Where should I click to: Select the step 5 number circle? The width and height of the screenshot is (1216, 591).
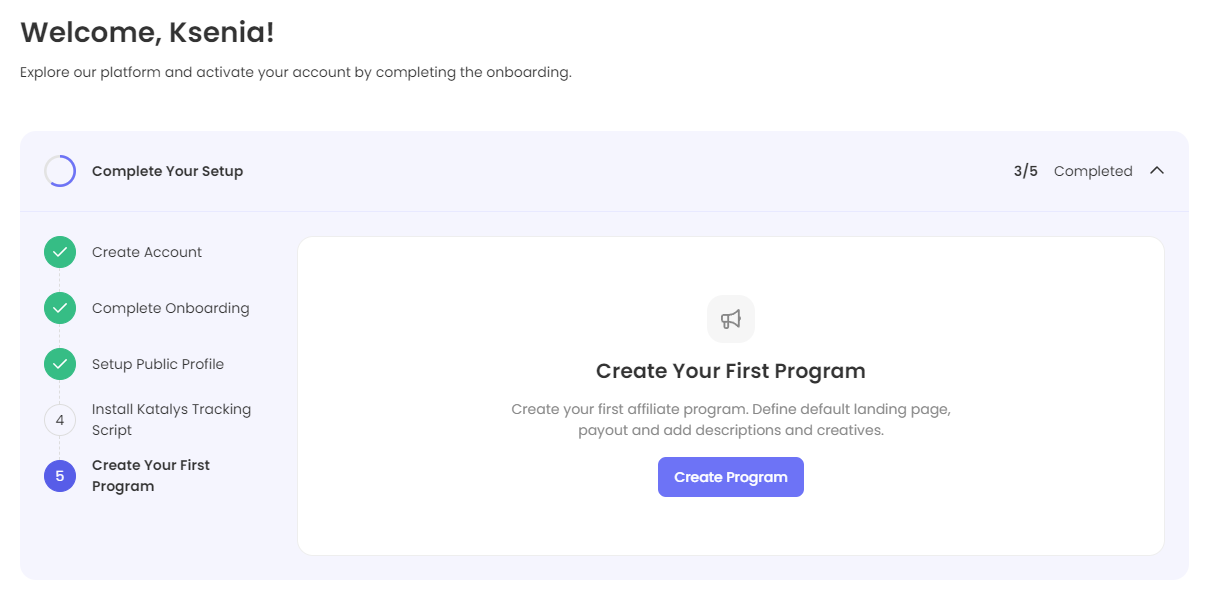click(60, 476)
